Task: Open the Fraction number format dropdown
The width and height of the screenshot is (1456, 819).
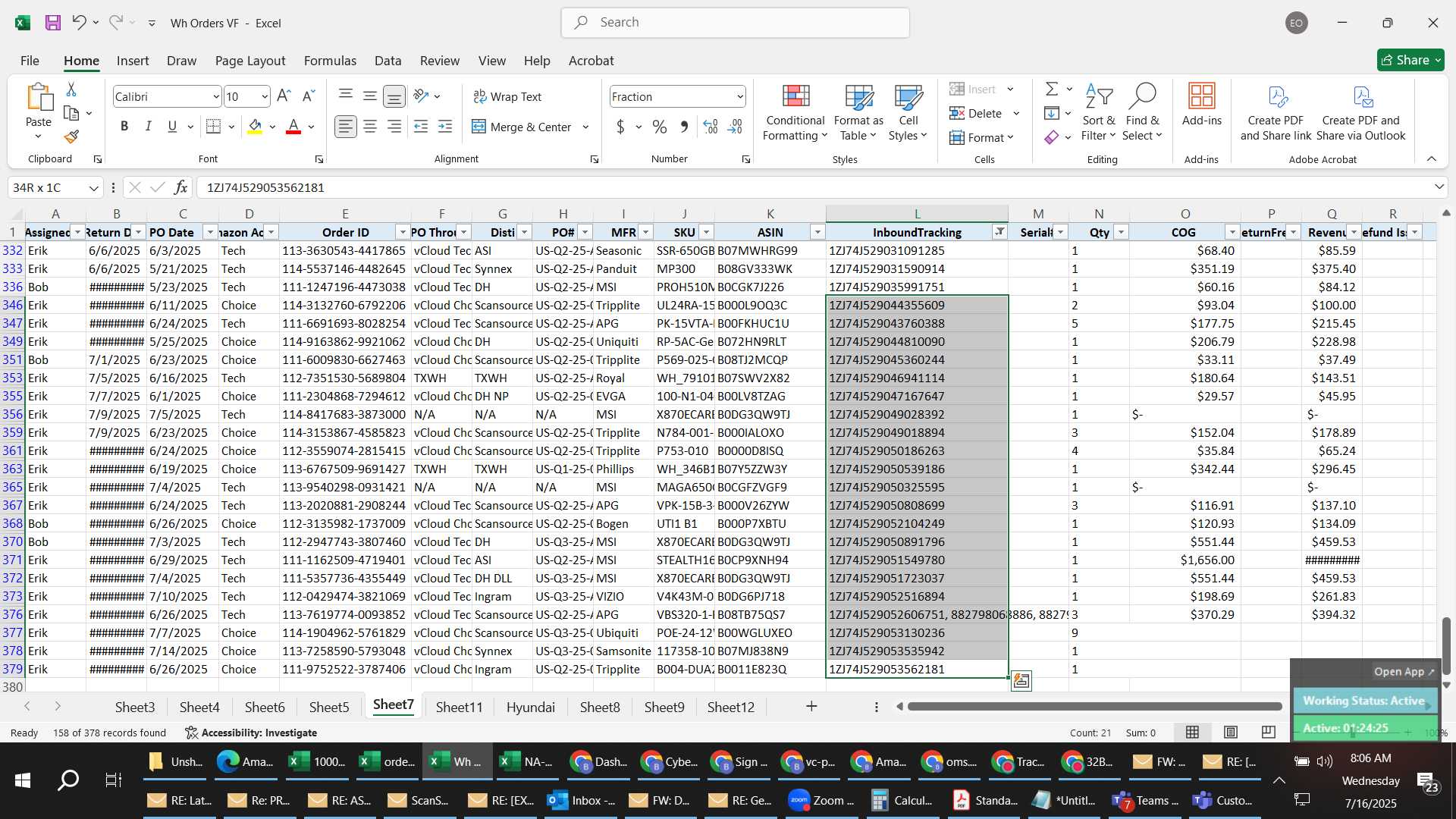Action: (739, 96)
